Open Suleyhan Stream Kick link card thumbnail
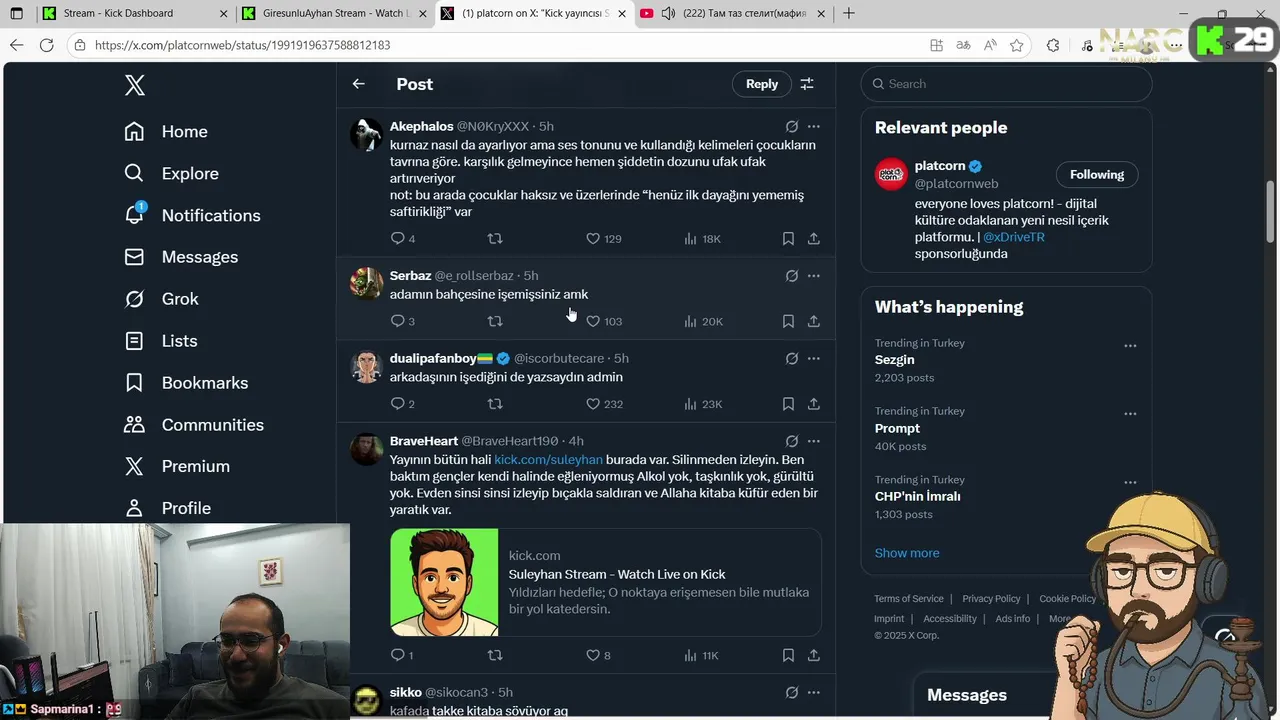This screenshot has width=1280, height=720. tap(444, 583)
